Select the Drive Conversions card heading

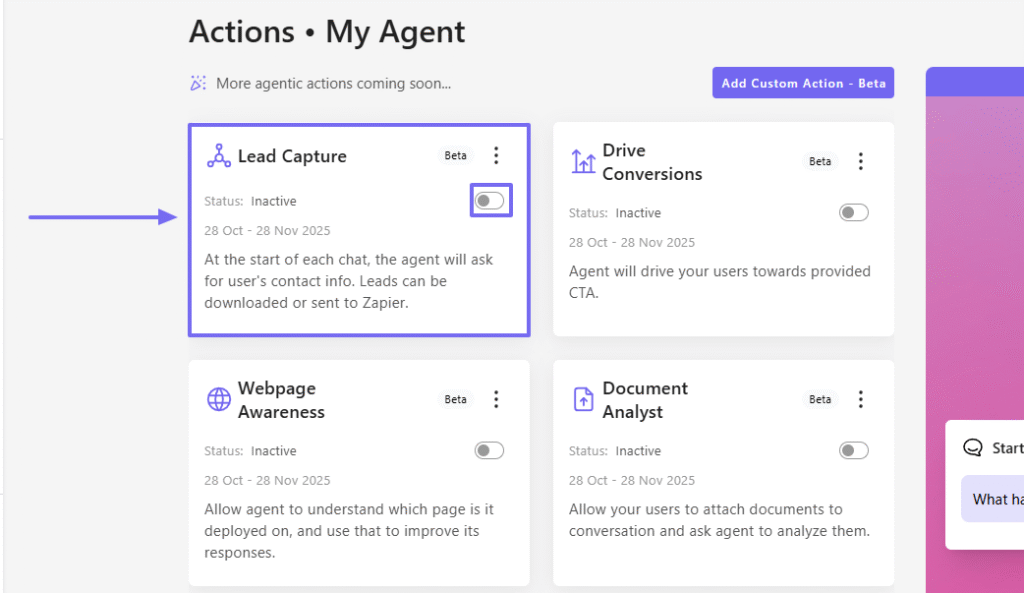tap(652, 162)
